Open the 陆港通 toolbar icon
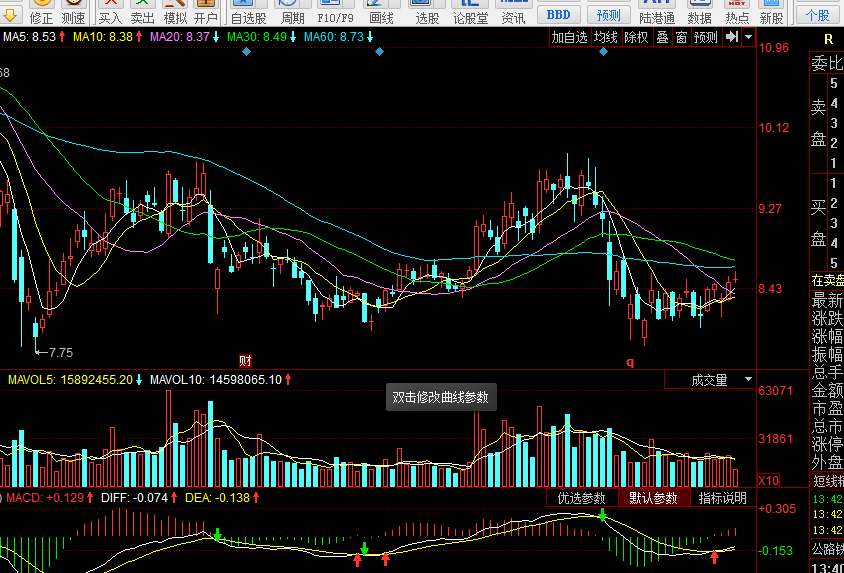The image size is (844, 573). [x=657, y=12]
